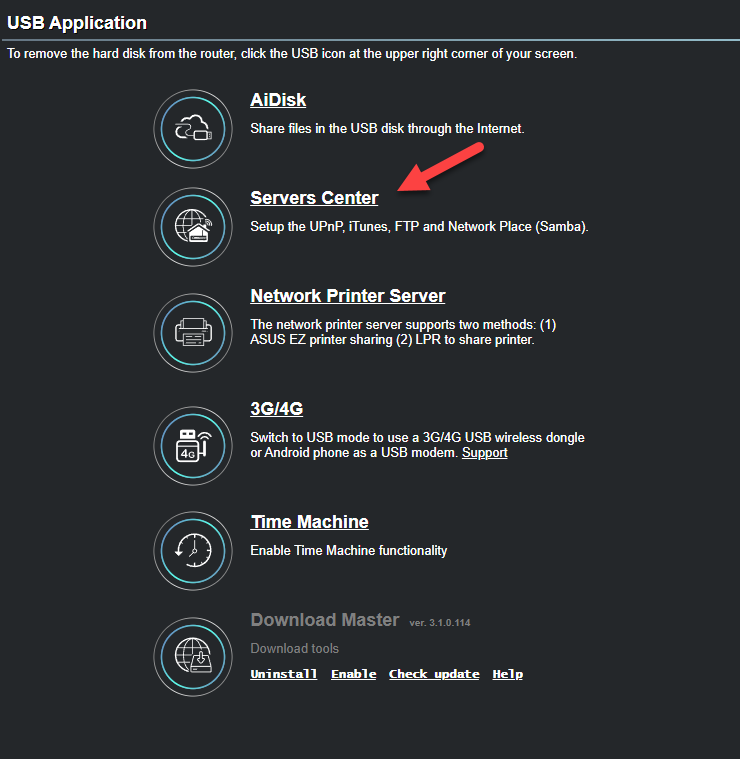Viewport: 740px width, 759px height.
Task: Click the Network Printer Server printer icon
Action: [x=193, y=332]
